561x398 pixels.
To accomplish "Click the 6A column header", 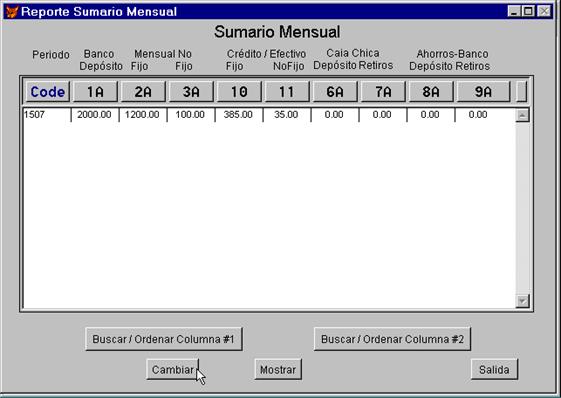I will coord(335,92).
